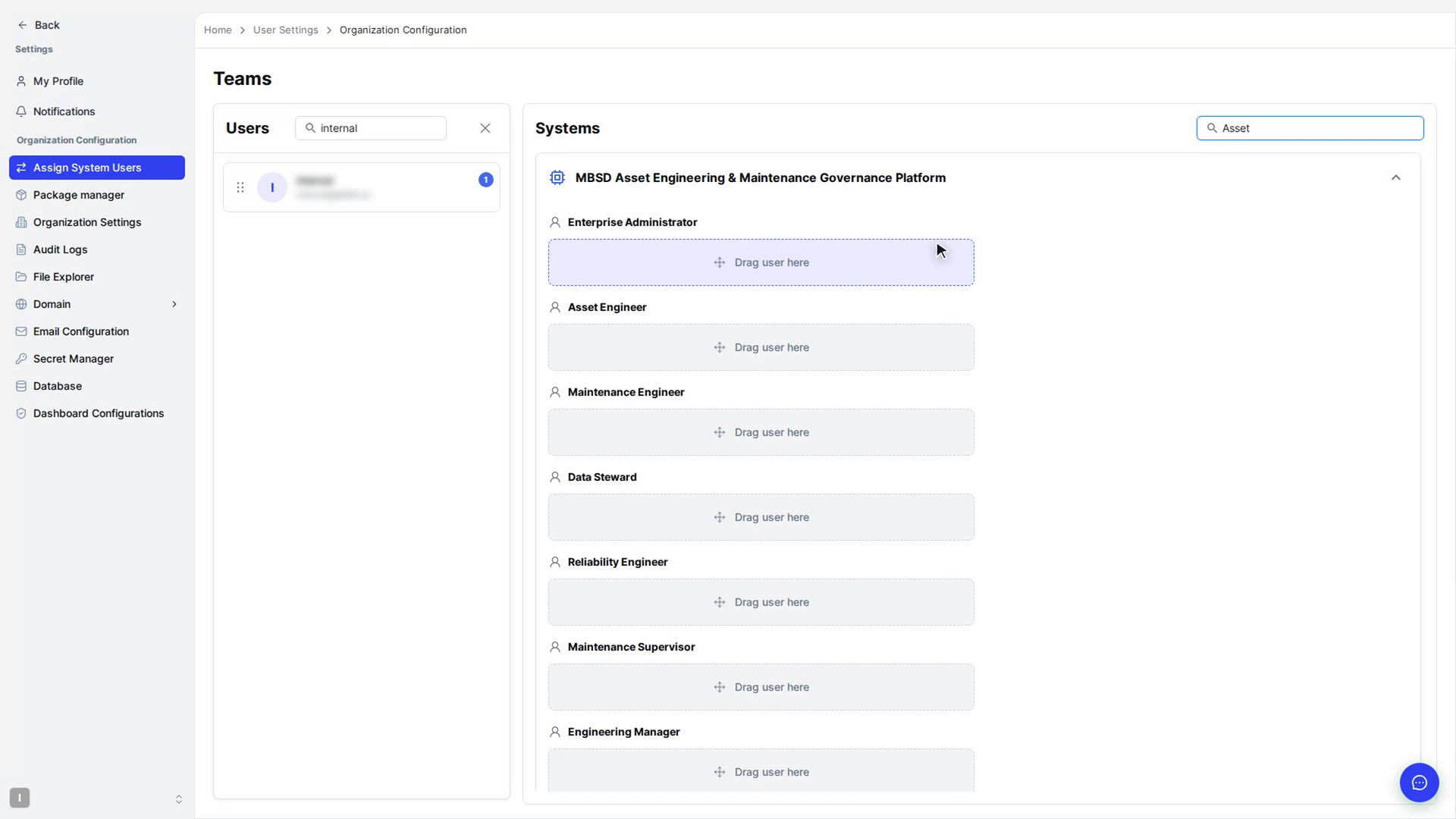Click the Enterprise Administrator drop zone
1456x819 pixels.
pyautogui.click(x=761, y=262)
